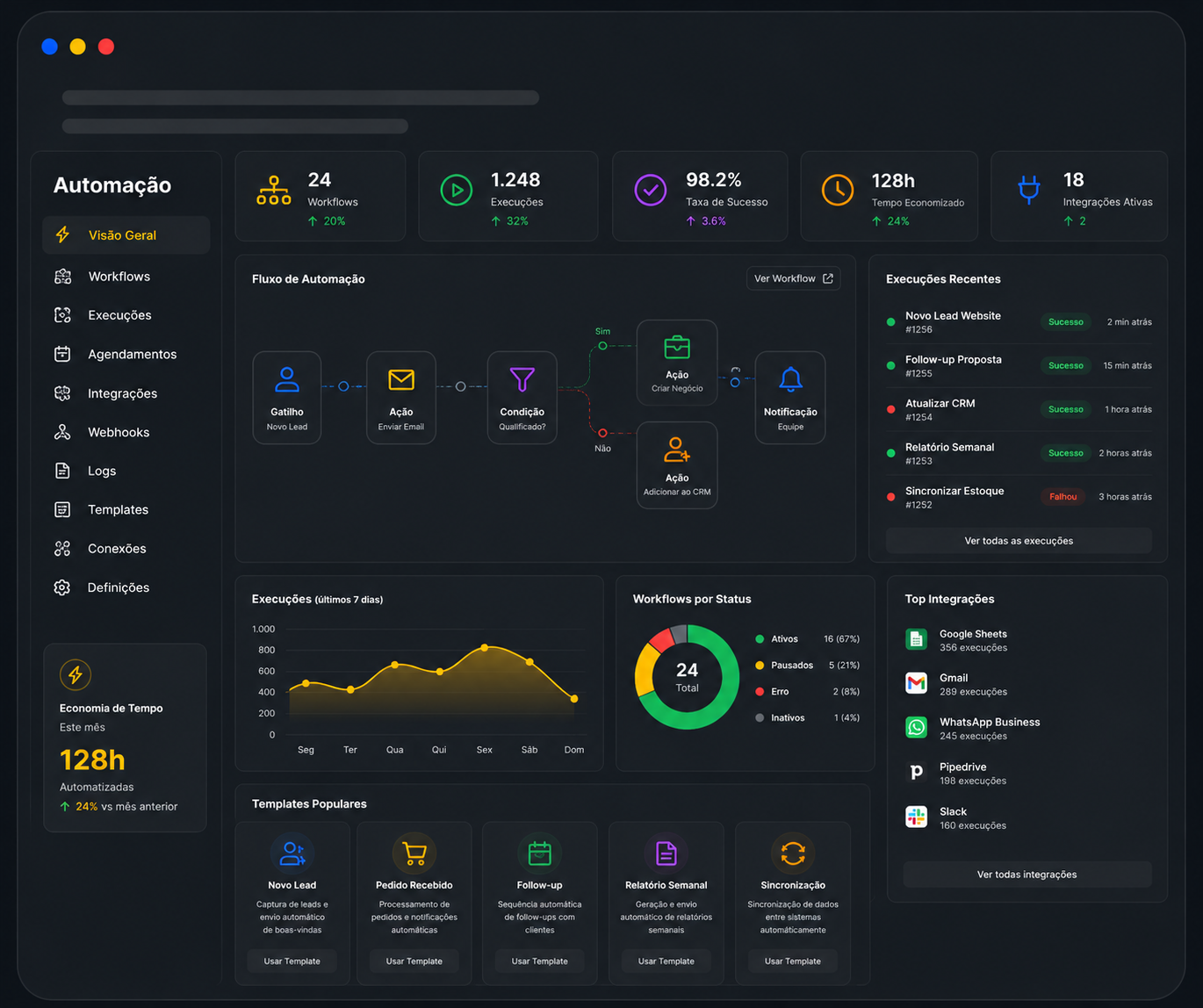Click the Sex data point on chart

pos(485,648)
